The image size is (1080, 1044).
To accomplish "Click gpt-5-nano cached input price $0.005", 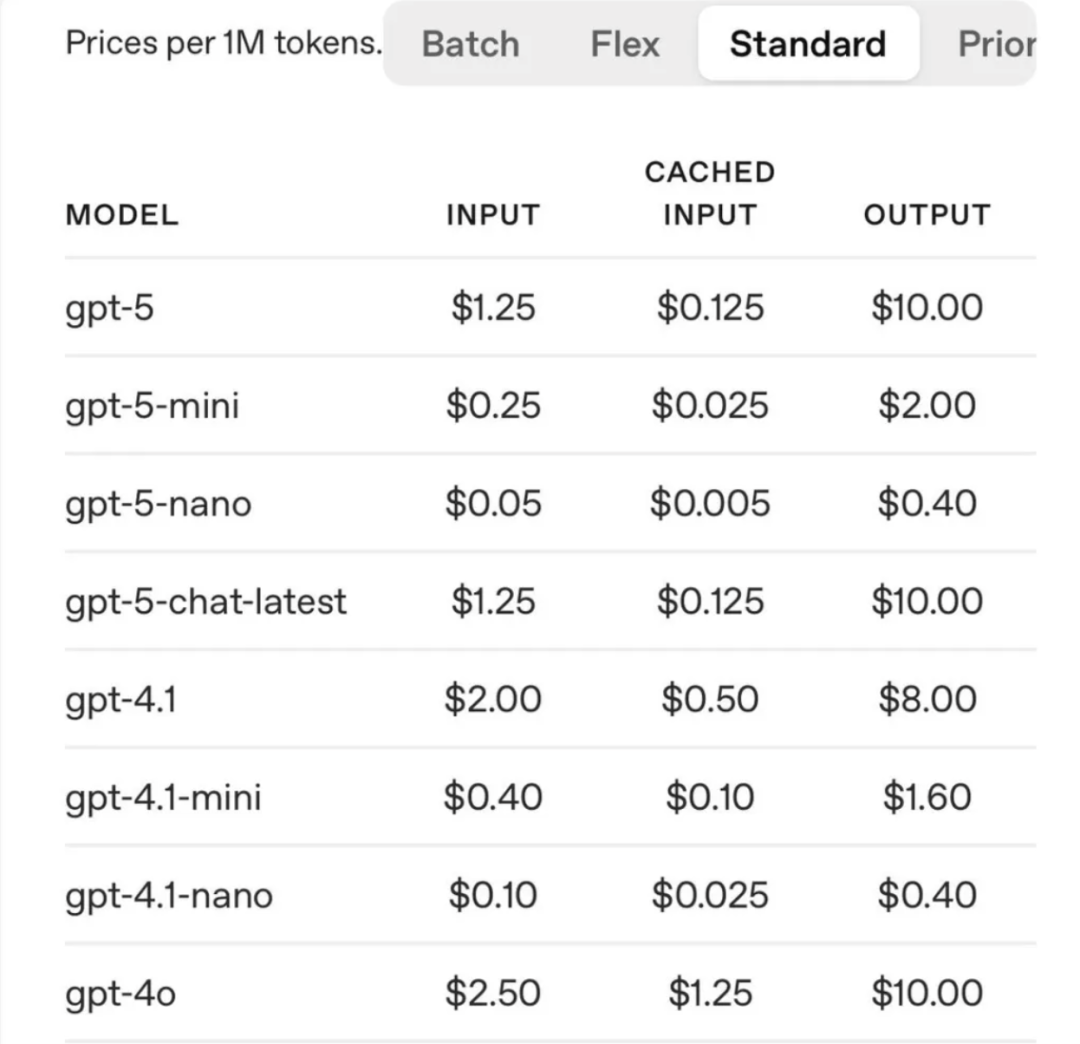I will (x=710, y=503).
